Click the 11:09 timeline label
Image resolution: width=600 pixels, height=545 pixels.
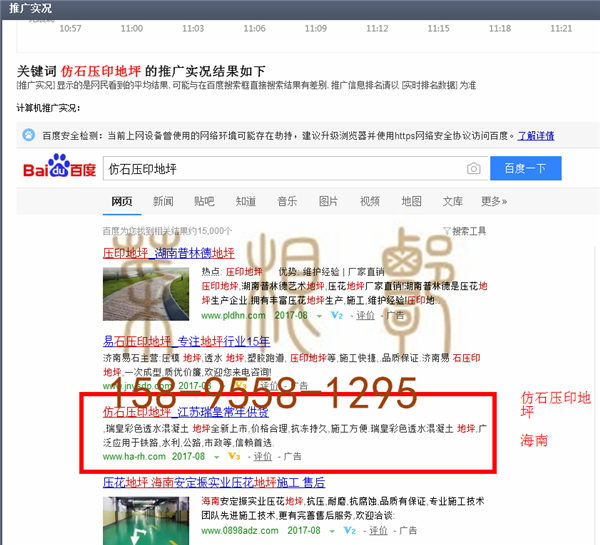point(316,28)
